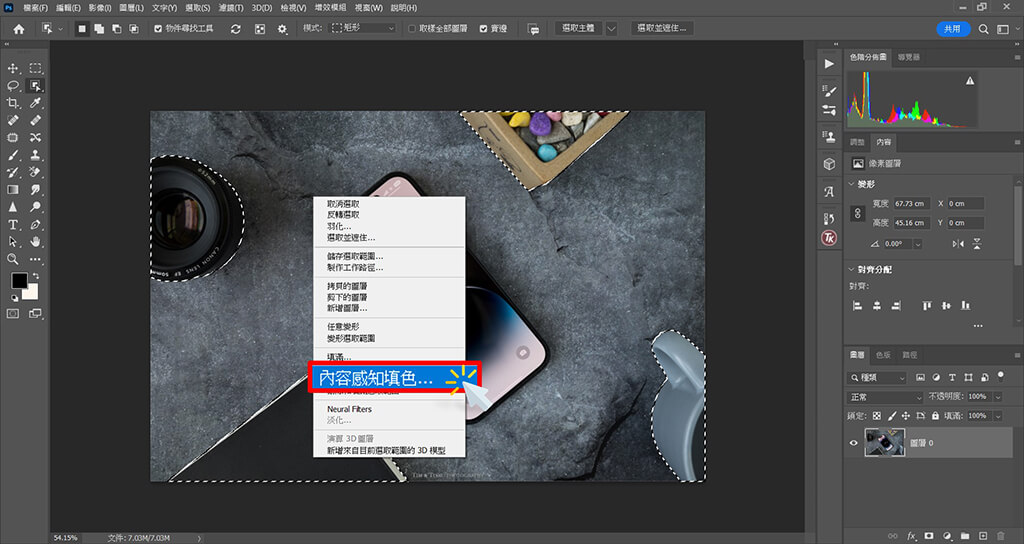Click the background color swatch
This screenshot has width=1024, height=544.
point(31,293)
